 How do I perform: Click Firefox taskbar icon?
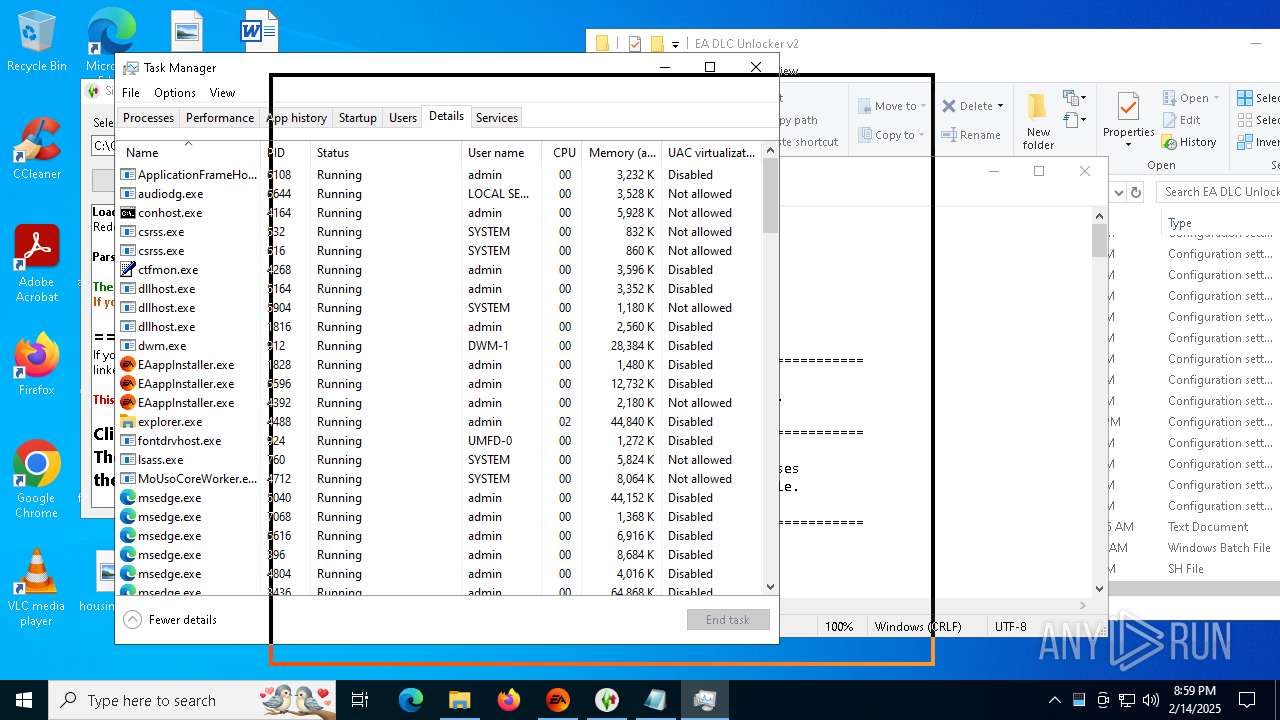click(509, 700)
